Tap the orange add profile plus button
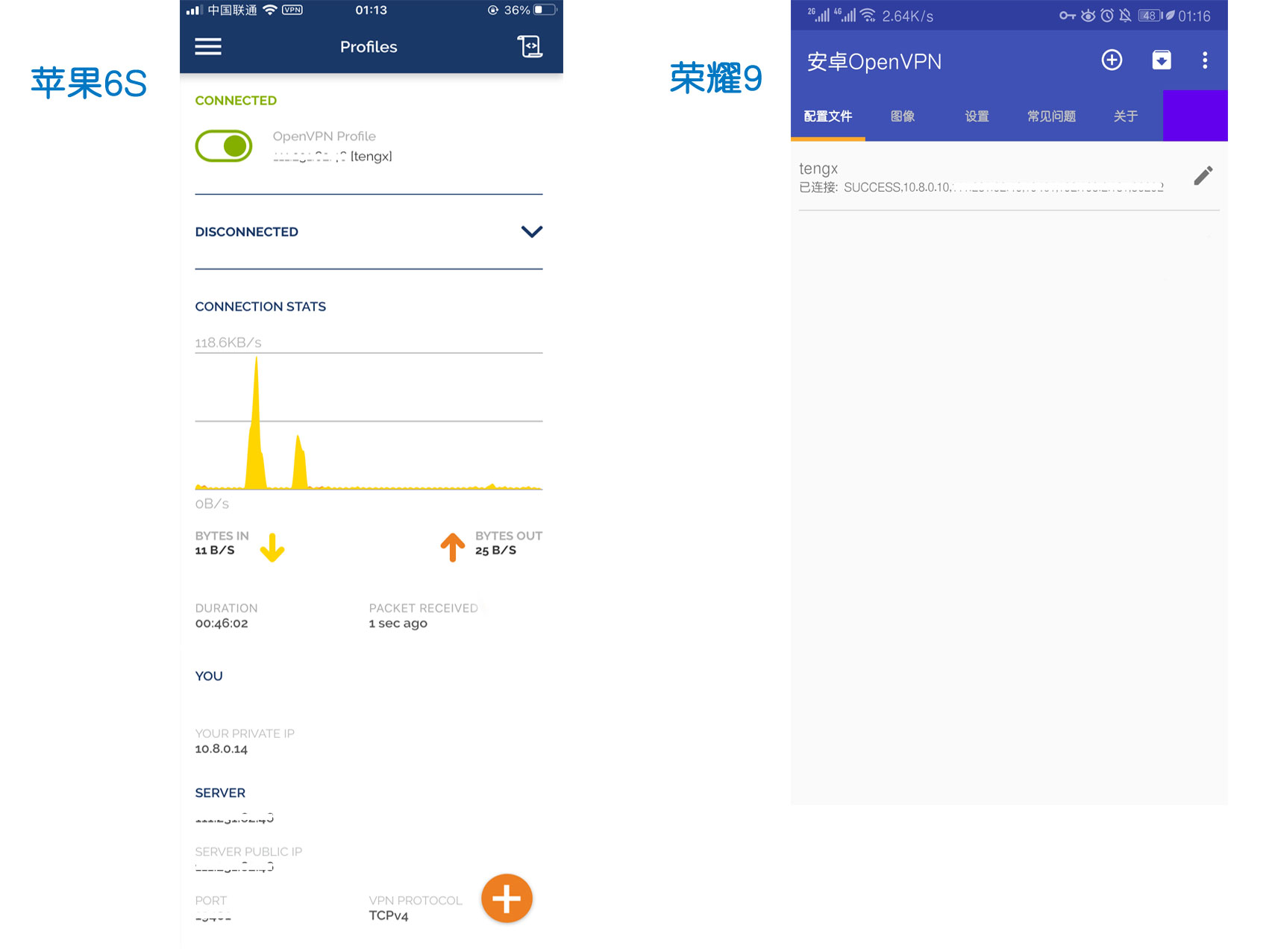This screenshot has height=952, width=1269. point(507,898)
